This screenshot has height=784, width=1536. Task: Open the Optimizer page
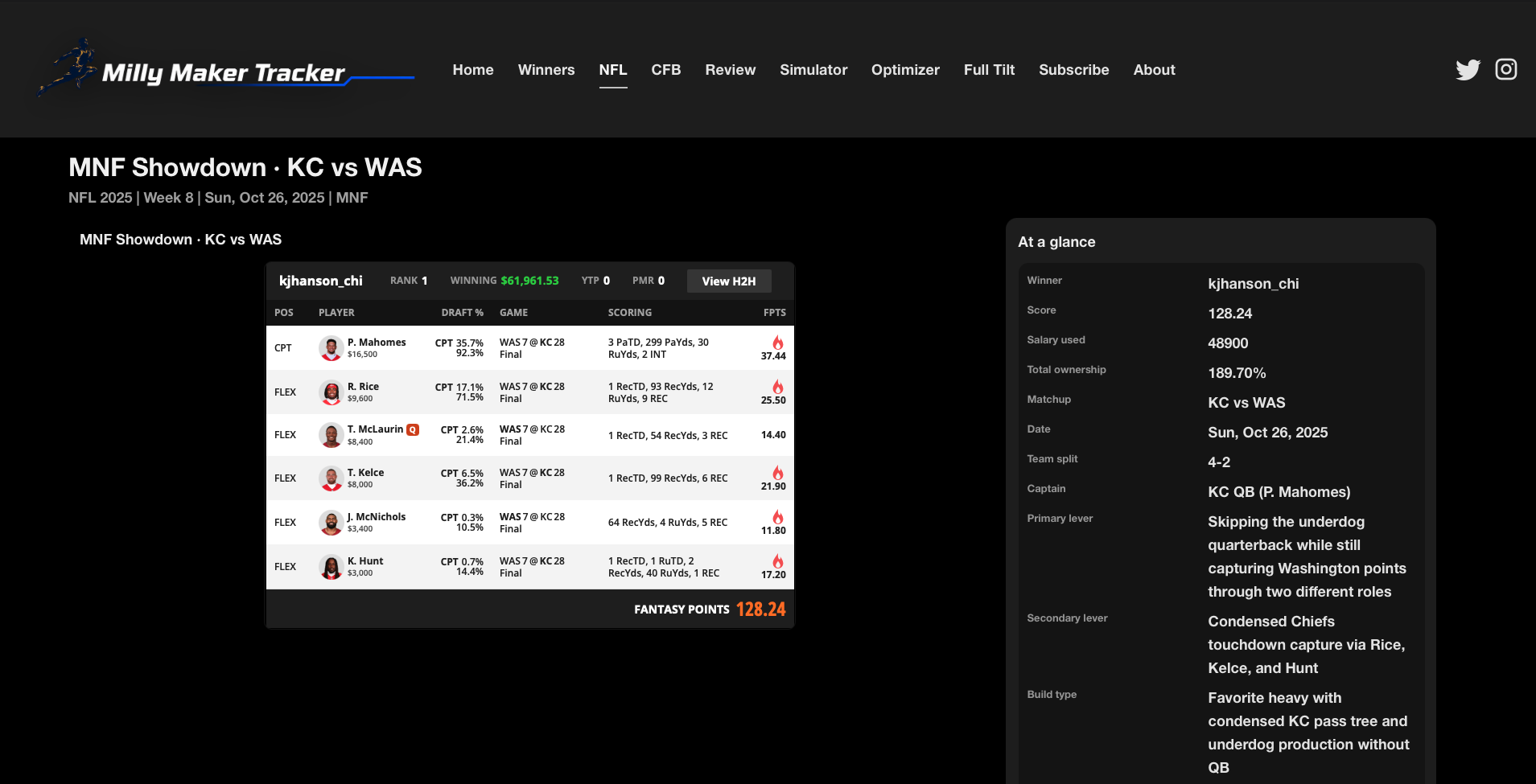point(905,70)
